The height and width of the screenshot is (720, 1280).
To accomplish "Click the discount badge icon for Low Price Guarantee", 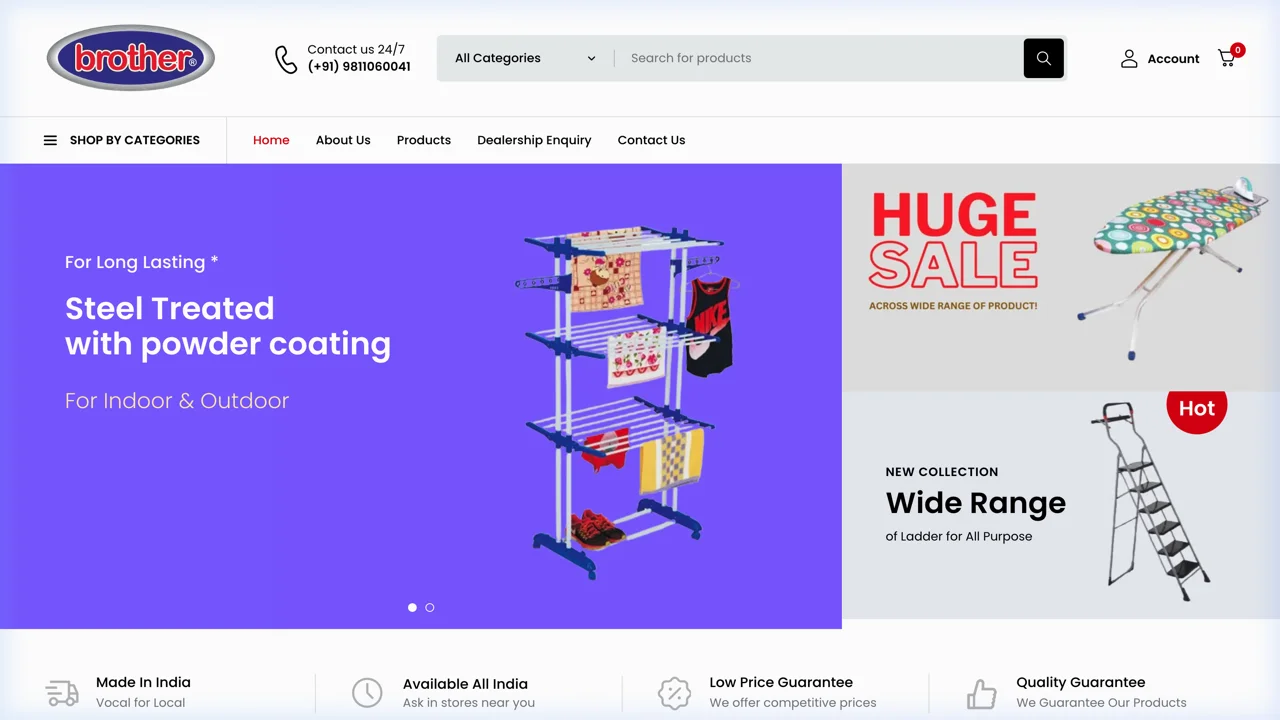I will [674, 692].
